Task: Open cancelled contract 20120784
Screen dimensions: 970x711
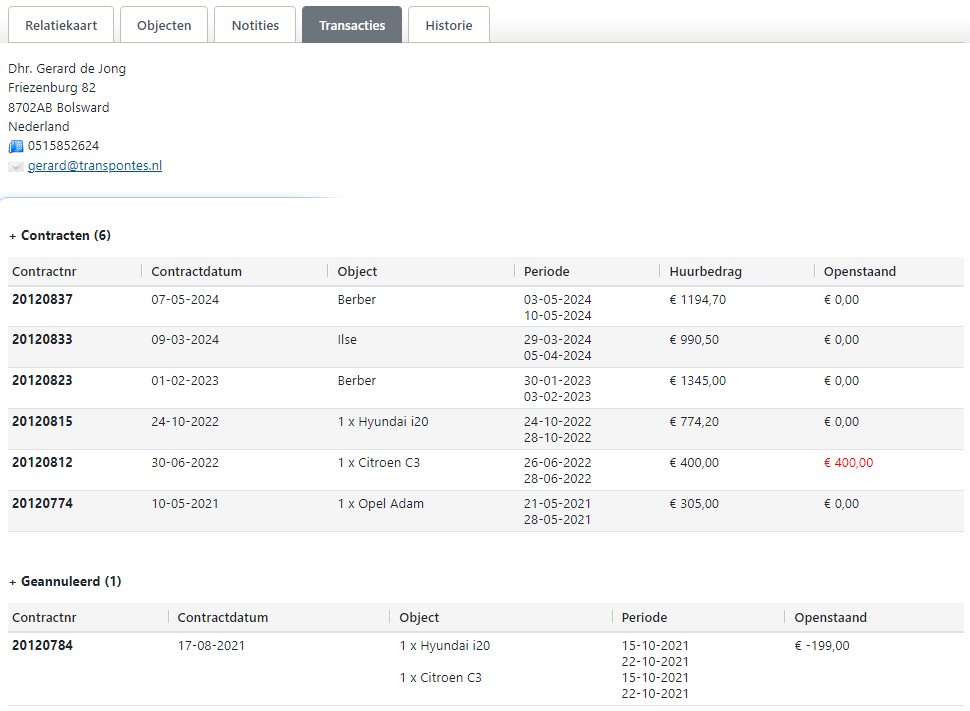Action: point(42,646)
